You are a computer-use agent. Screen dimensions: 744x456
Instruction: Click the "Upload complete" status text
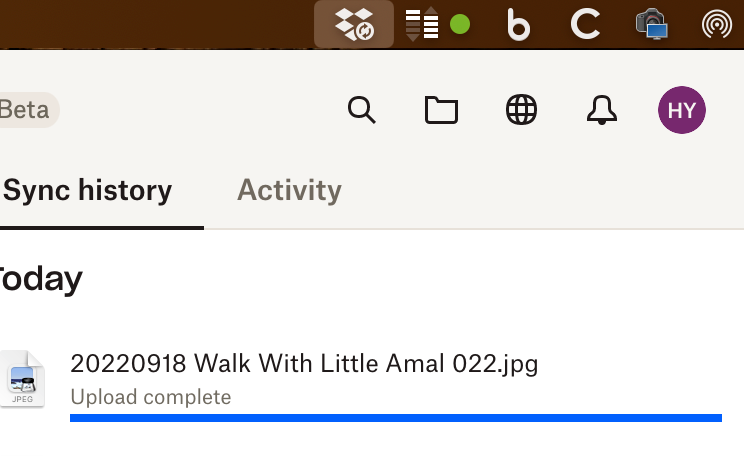pos(151,397)
